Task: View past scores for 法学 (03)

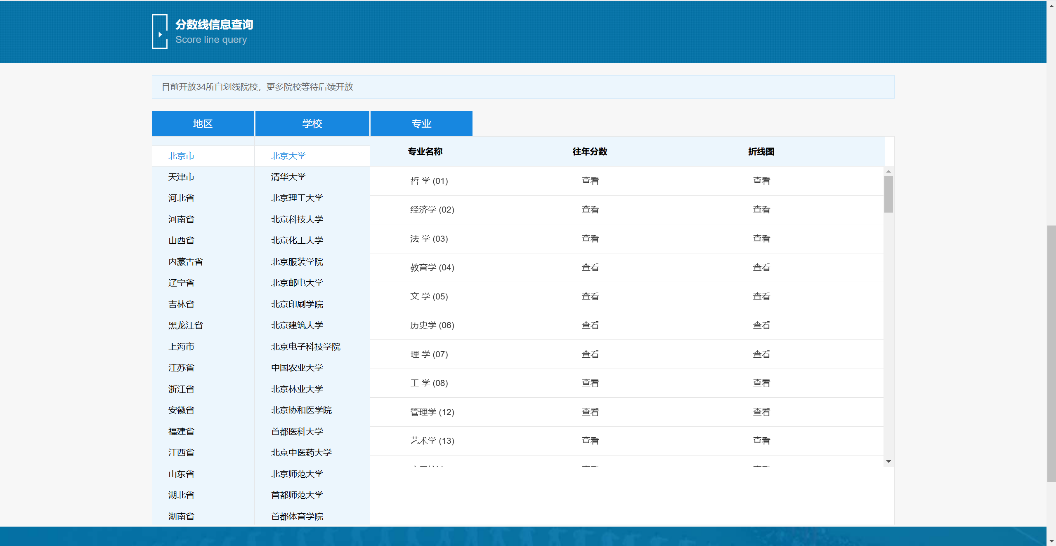Action: click(590, 239)
